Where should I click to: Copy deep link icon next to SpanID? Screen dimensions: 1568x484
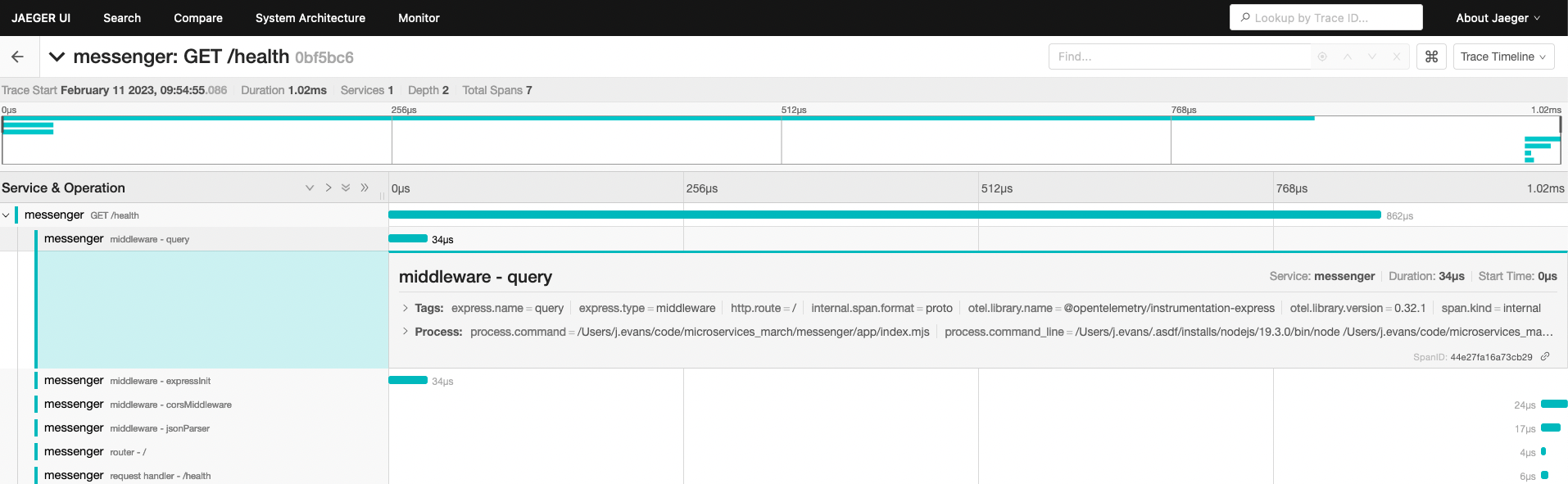coord(1545,356)
